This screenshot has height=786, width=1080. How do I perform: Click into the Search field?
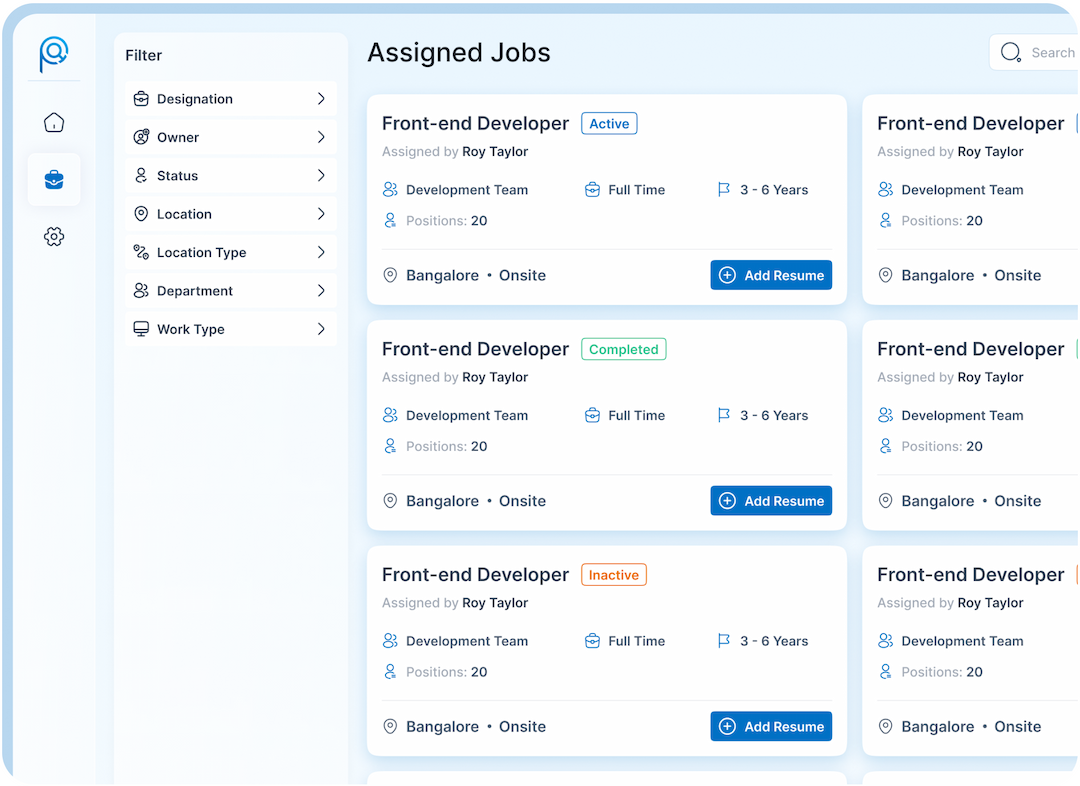[1034, 52]
